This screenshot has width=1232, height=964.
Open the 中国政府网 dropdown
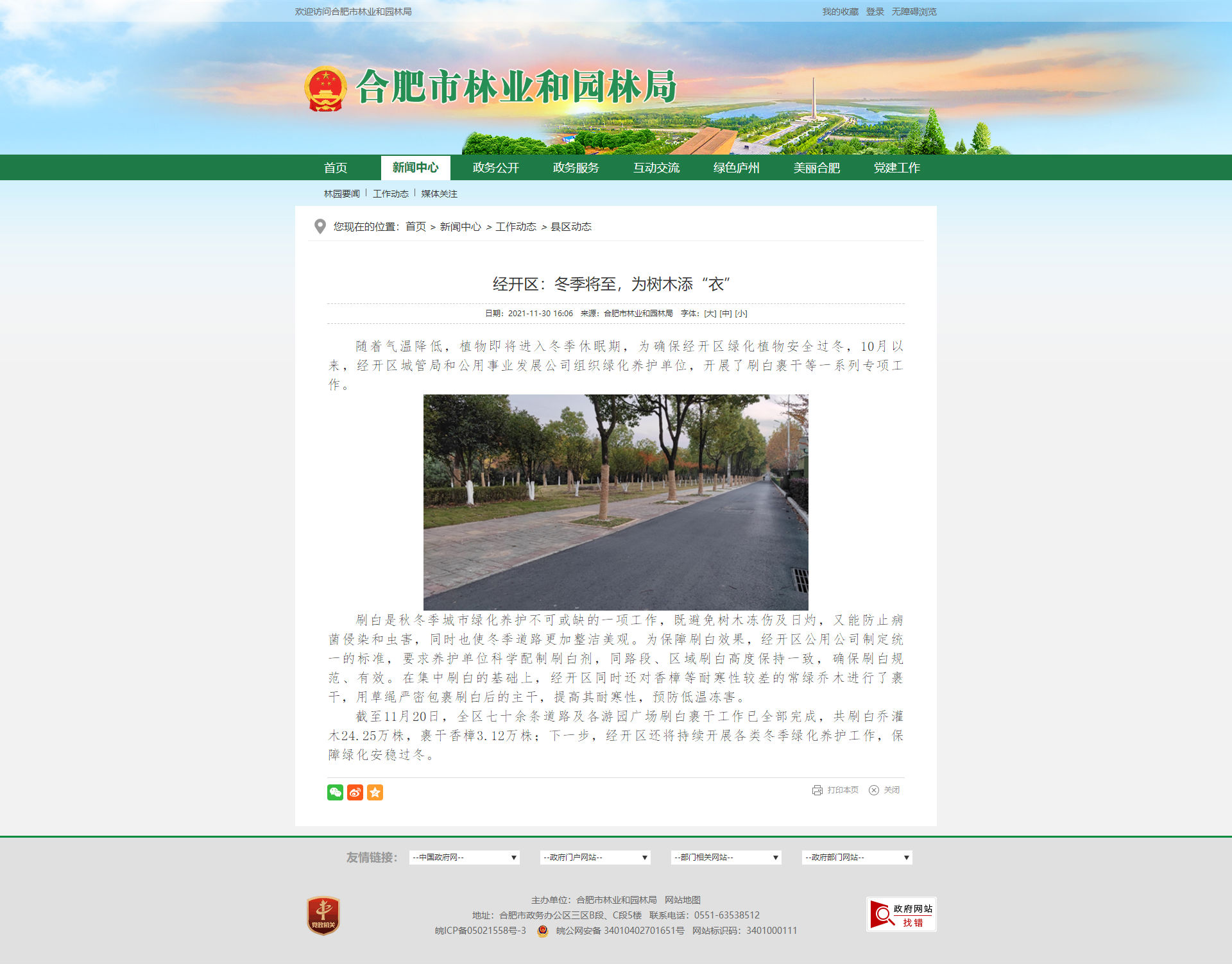(464, 858)
